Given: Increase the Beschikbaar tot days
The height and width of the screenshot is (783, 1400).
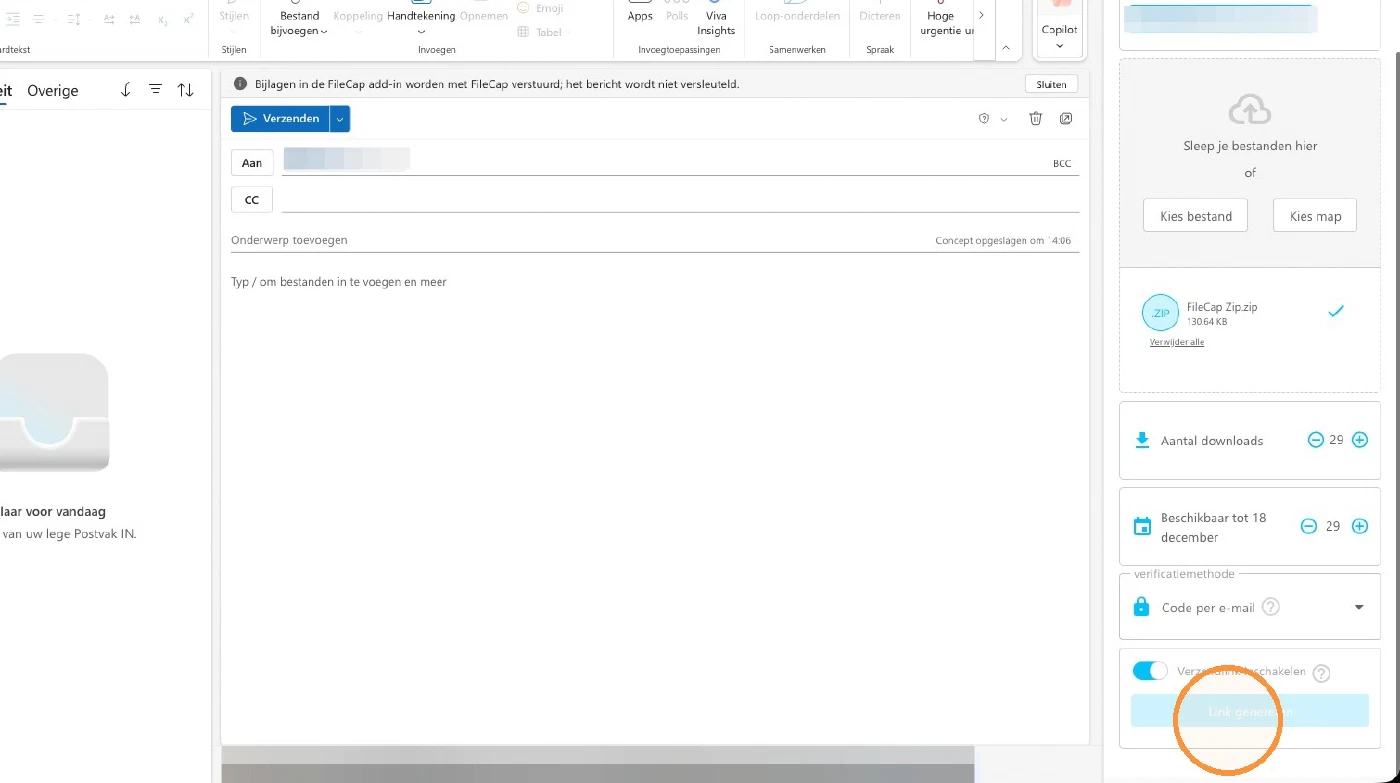Looking at the screenshot, I should click(1360, 526).
